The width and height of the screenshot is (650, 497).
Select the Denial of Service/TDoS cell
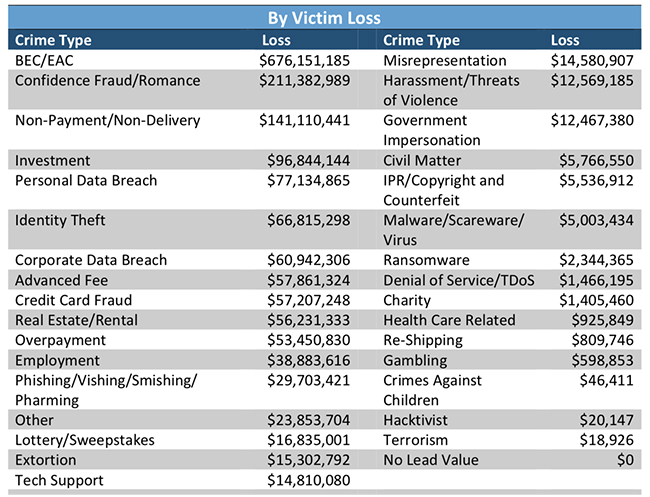click(459, 280)
